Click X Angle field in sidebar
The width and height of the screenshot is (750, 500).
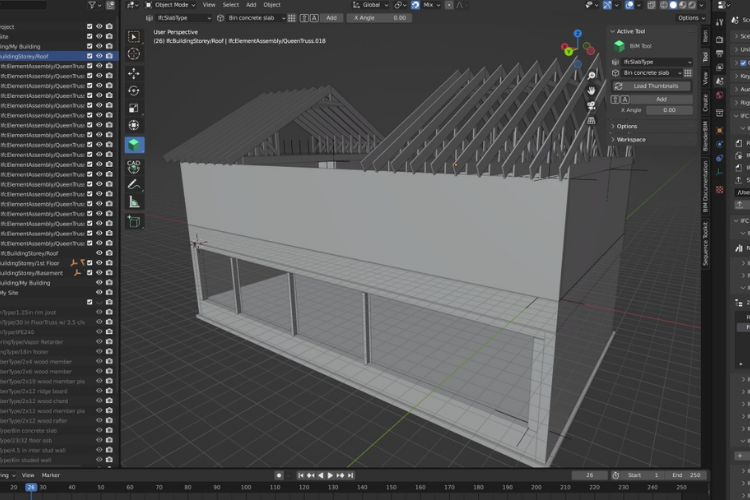click(669, 110)
